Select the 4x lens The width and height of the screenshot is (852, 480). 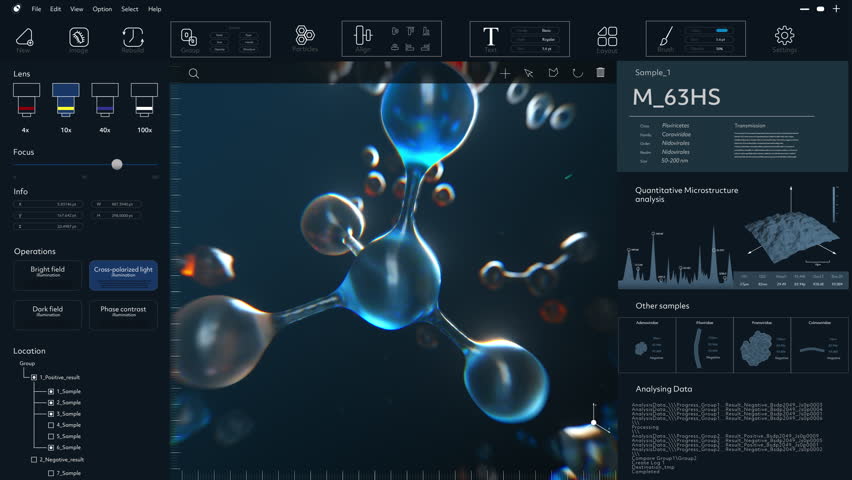point(26,100)
